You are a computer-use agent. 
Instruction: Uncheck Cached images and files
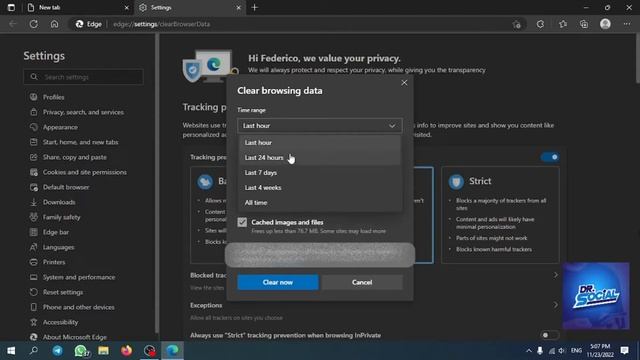click(x=242, y=222)
